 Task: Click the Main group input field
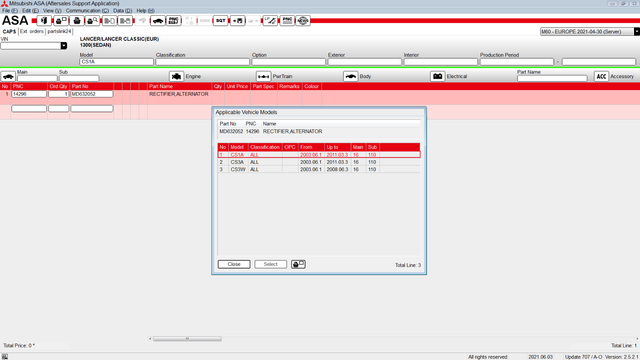pyautogui.click(x=37, y=78)
